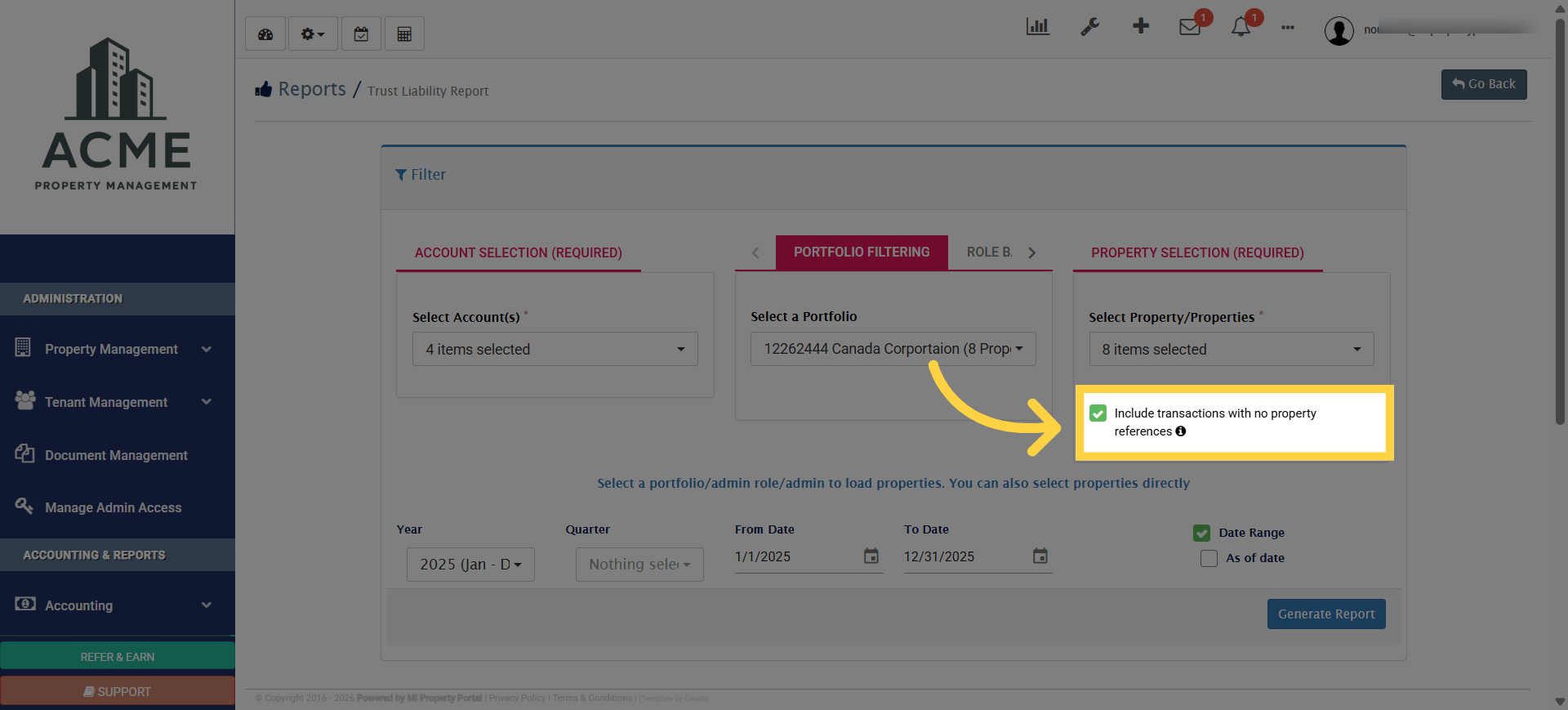Click the Generate Report button
Viewport: 1568px width, 710px height.
[1326, 614]
